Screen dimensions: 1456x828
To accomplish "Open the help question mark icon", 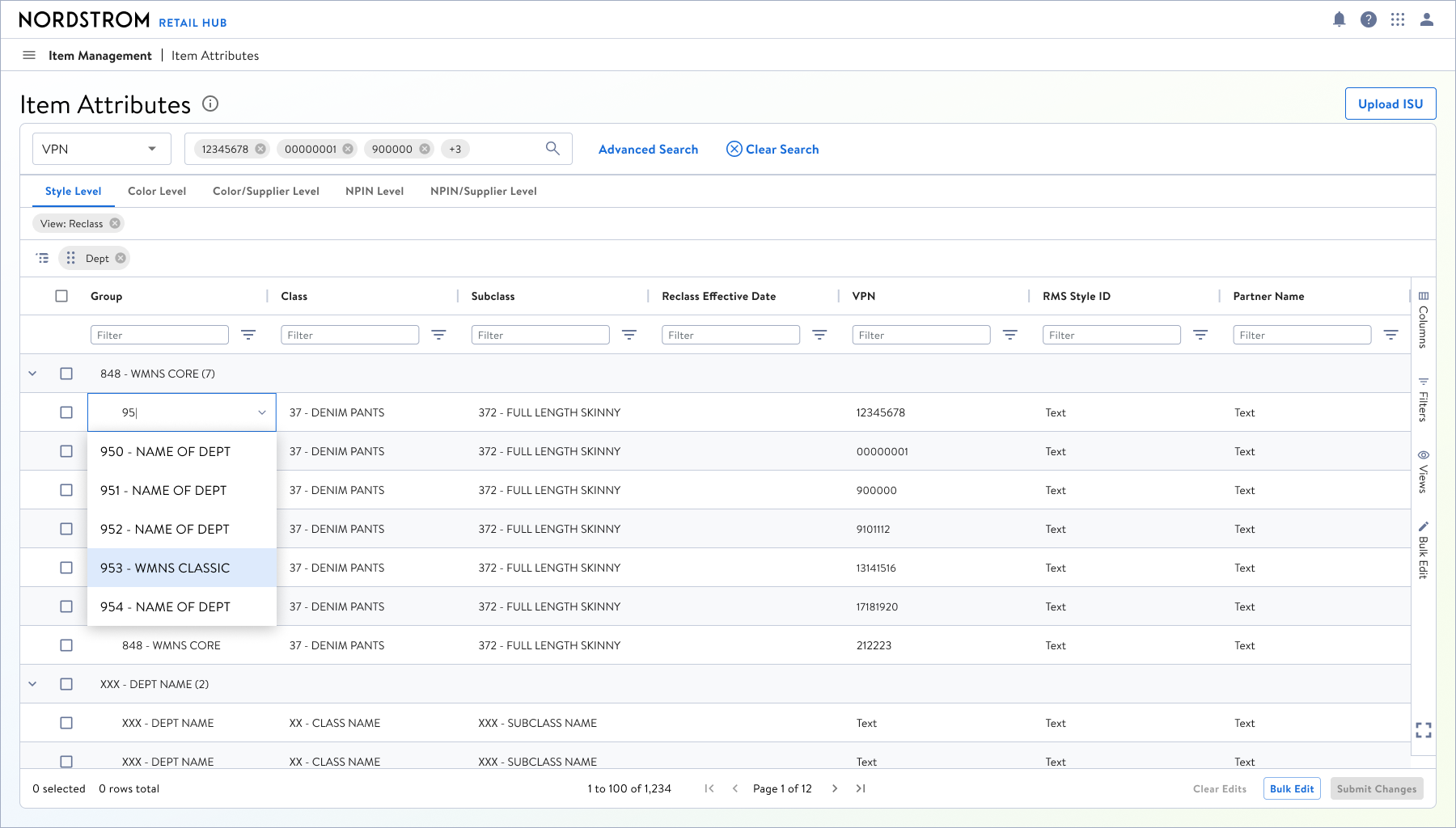I will [1369, 19].
